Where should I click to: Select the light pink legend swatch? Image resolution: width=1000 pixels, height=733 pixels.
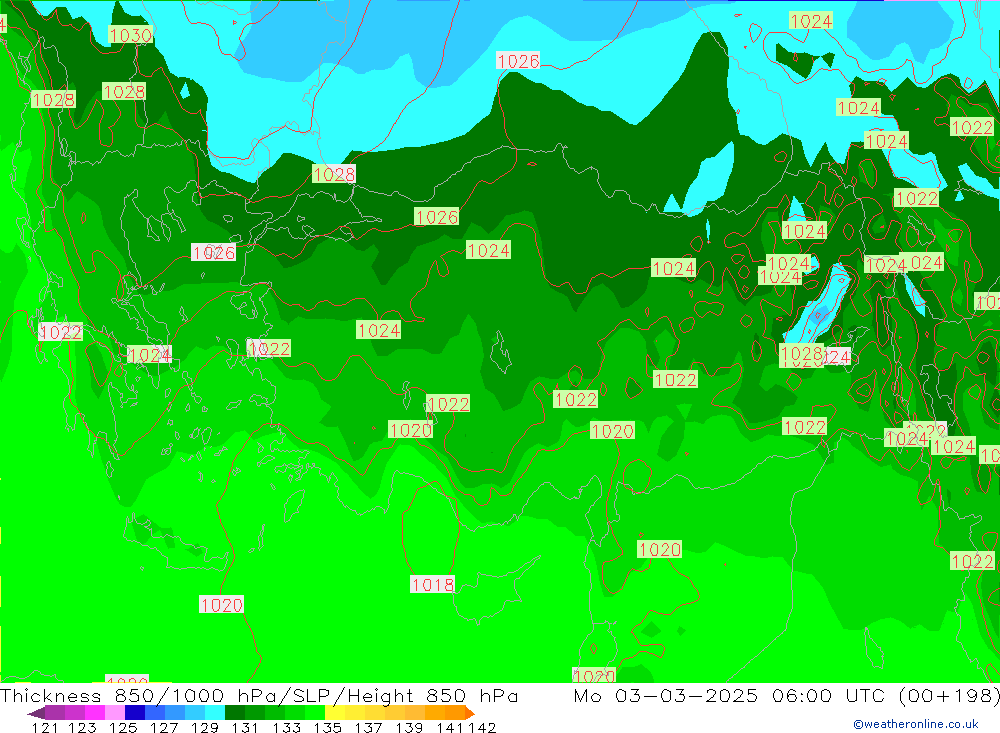pyautogui.click(x=115, y=713)
